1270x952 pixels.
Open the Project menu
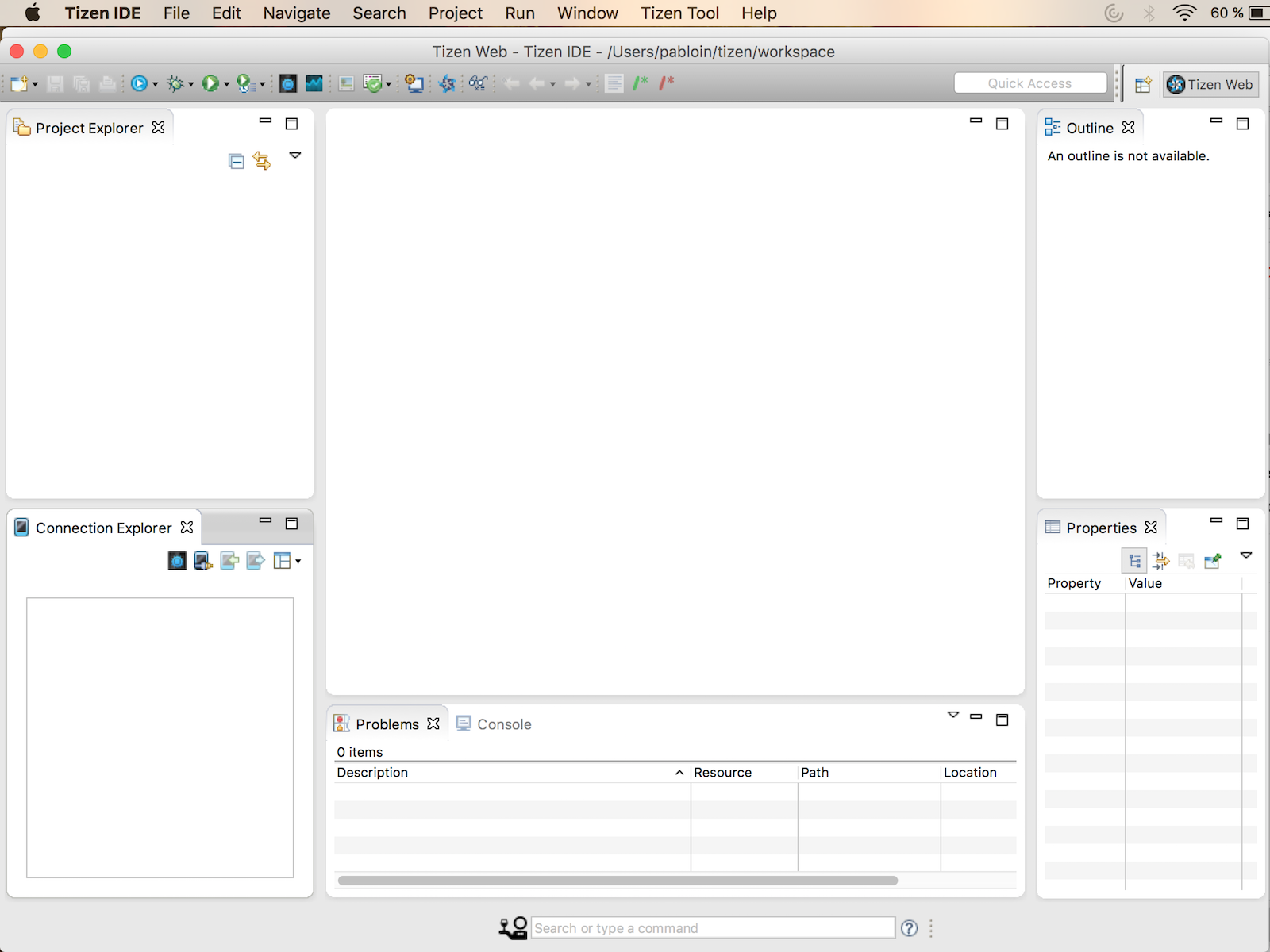456,13
